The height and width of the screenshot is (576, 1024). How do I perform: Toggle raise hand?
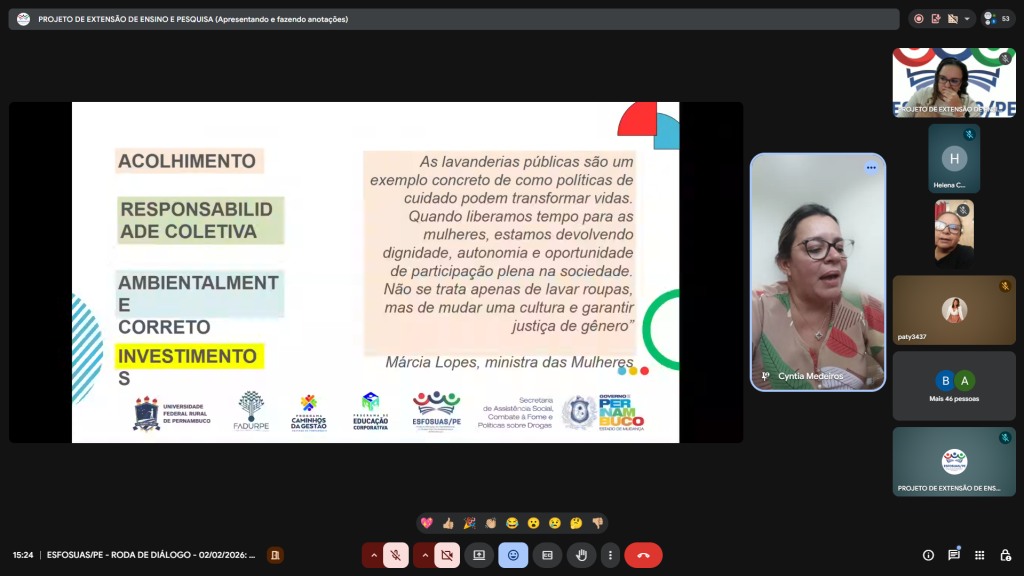[x=581, y=555]
